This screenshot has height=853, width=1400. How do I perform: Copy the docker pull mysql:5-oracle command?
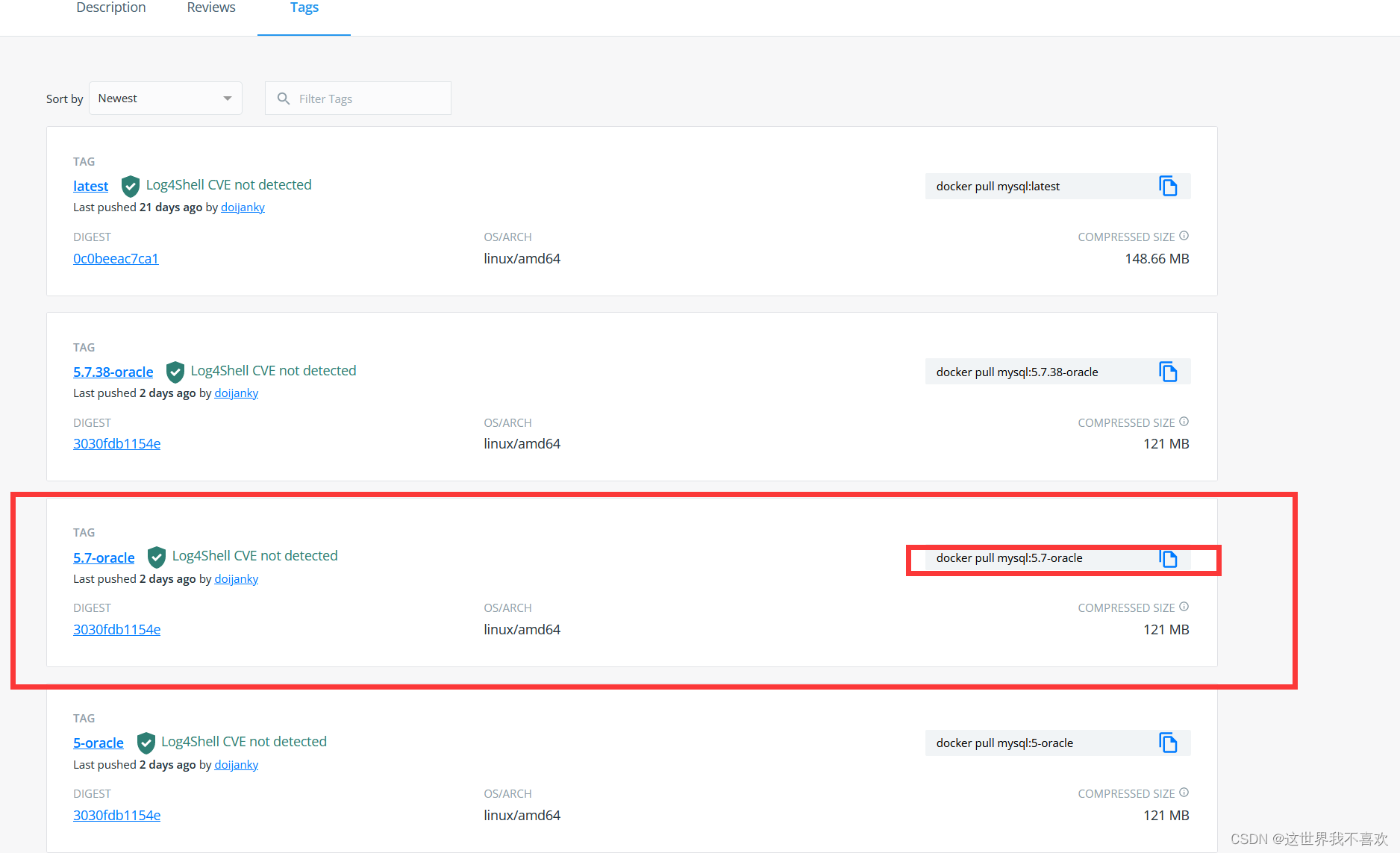tap(1168, 743)
